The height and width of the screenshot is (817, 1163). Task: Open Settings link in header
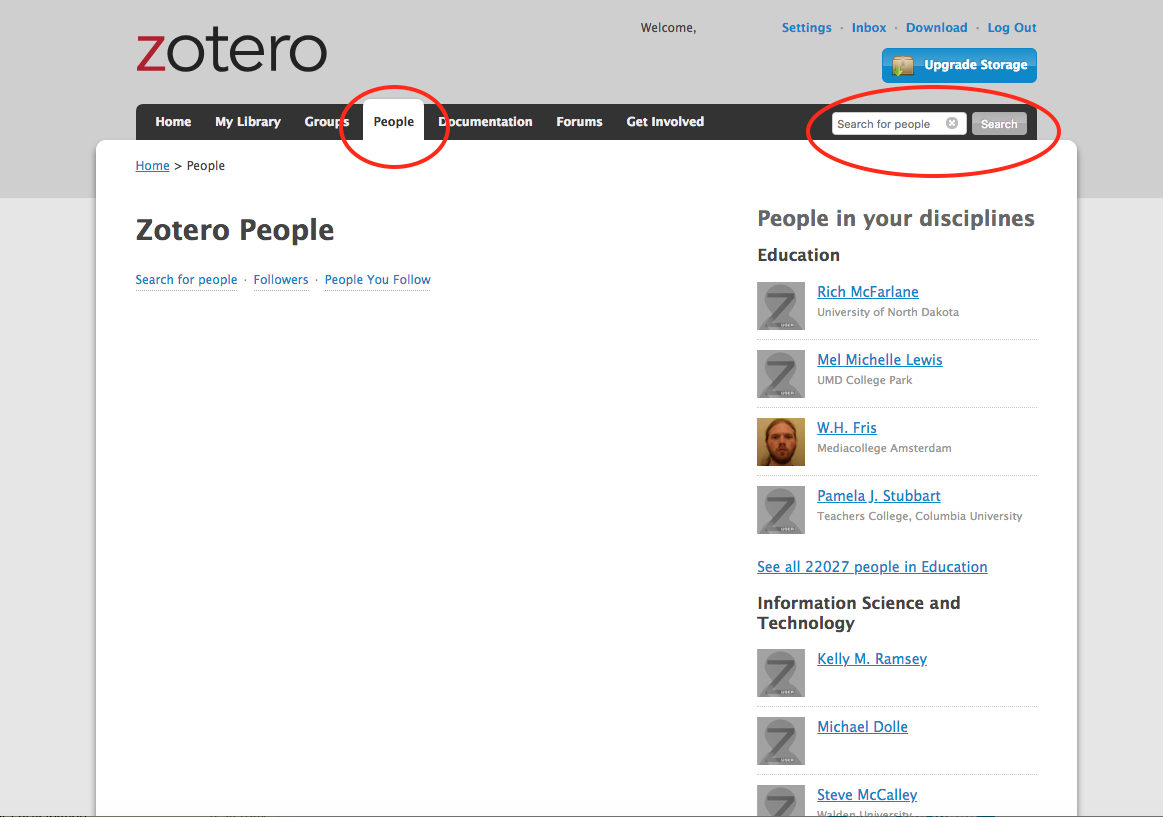tap(806, 28)
